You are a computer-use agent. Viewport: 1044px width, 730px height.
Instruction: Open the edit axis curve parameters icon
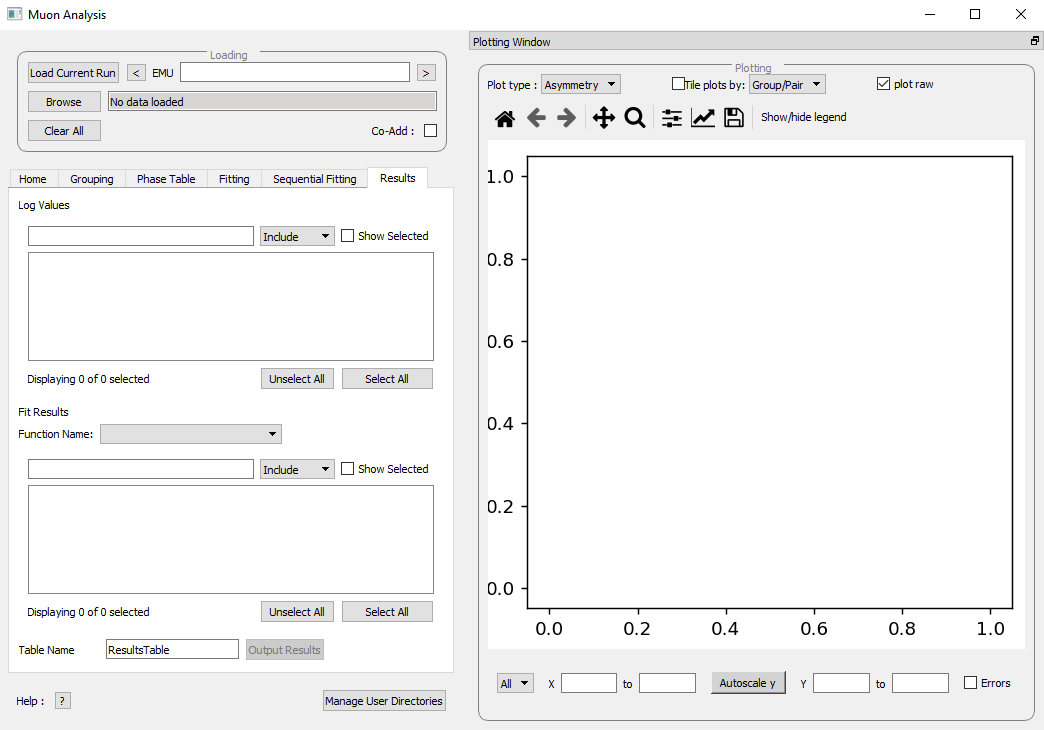pyautogui.click(x=703, y=118)
